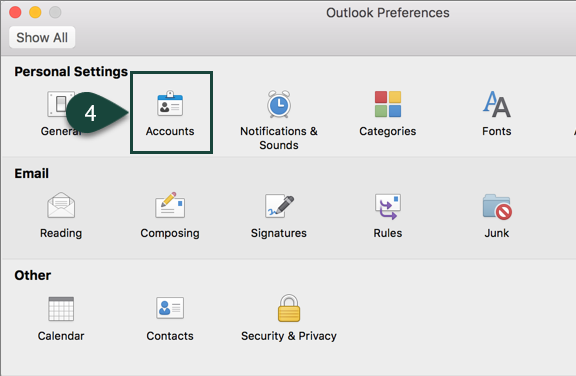
Task: Click the alarm clock Notifications icon
Action: pos(279,104)
